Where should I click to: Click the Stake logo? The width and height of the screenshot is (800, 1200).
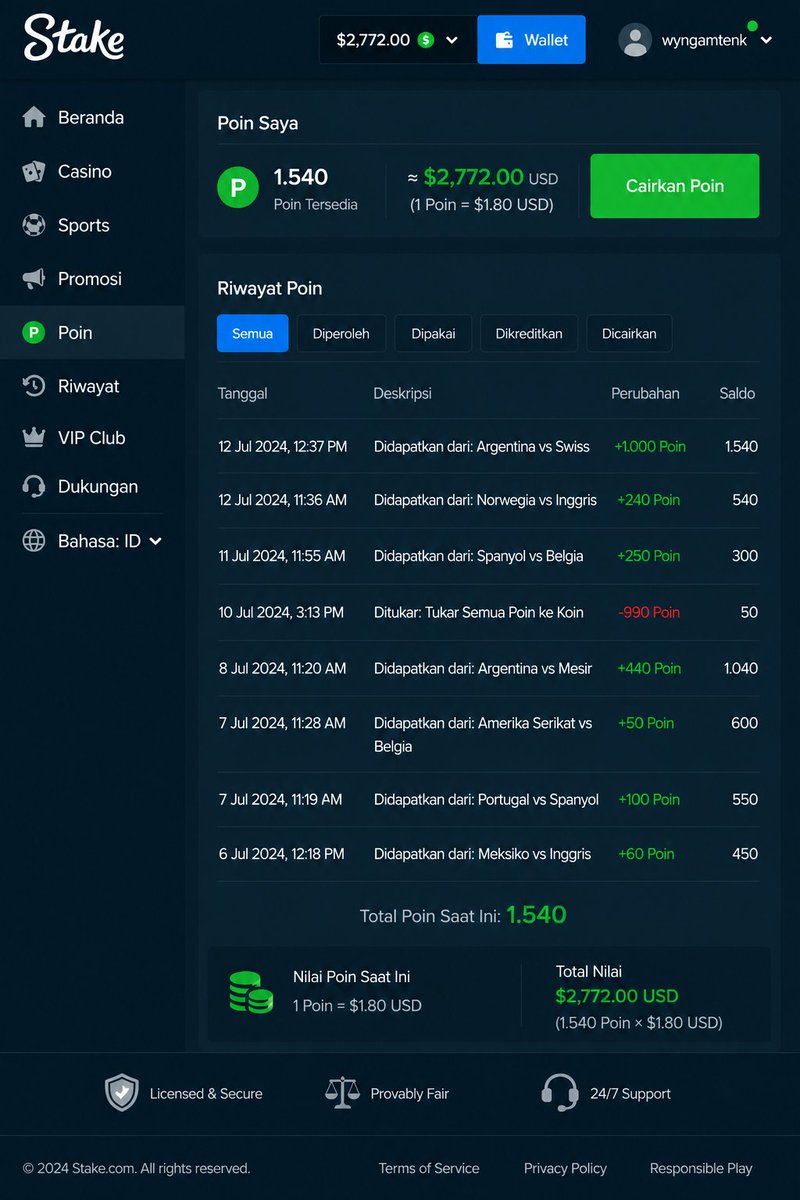74,38
